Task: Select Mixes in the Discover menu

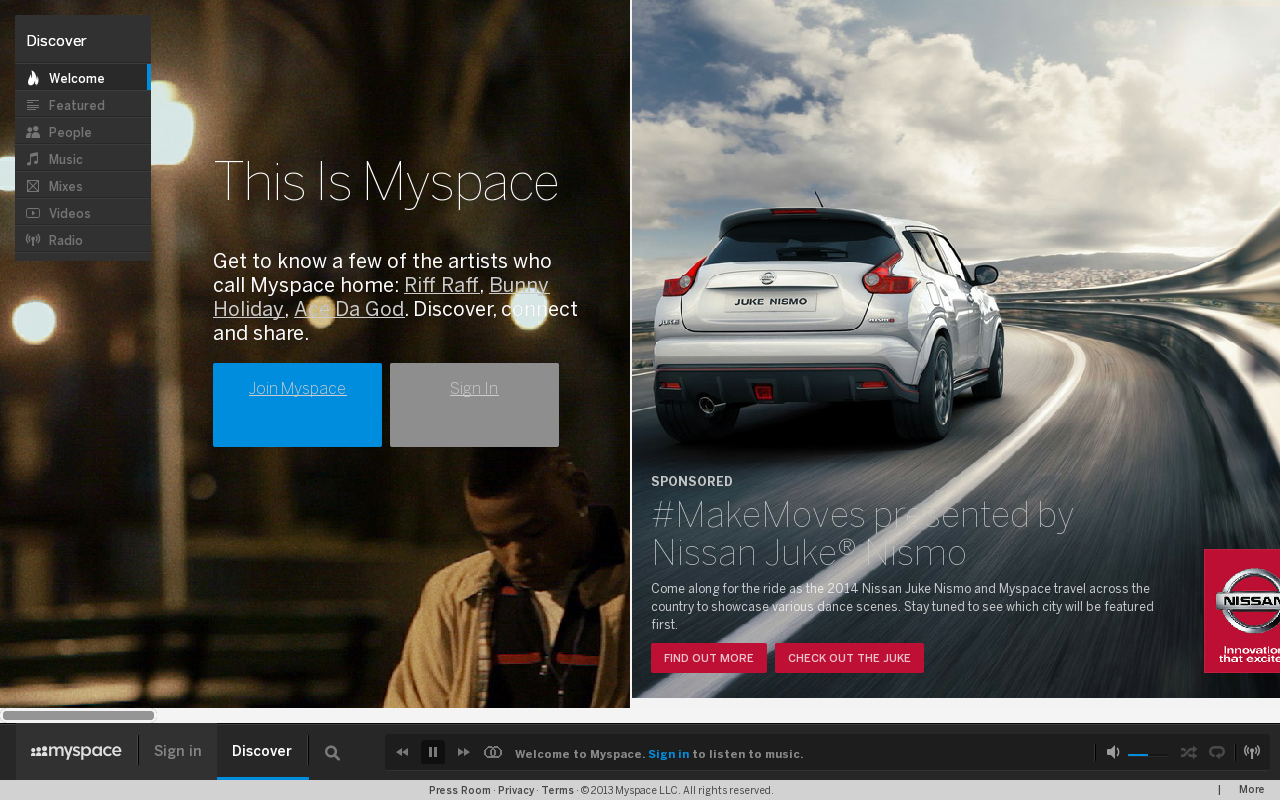Action: [83, 186]
